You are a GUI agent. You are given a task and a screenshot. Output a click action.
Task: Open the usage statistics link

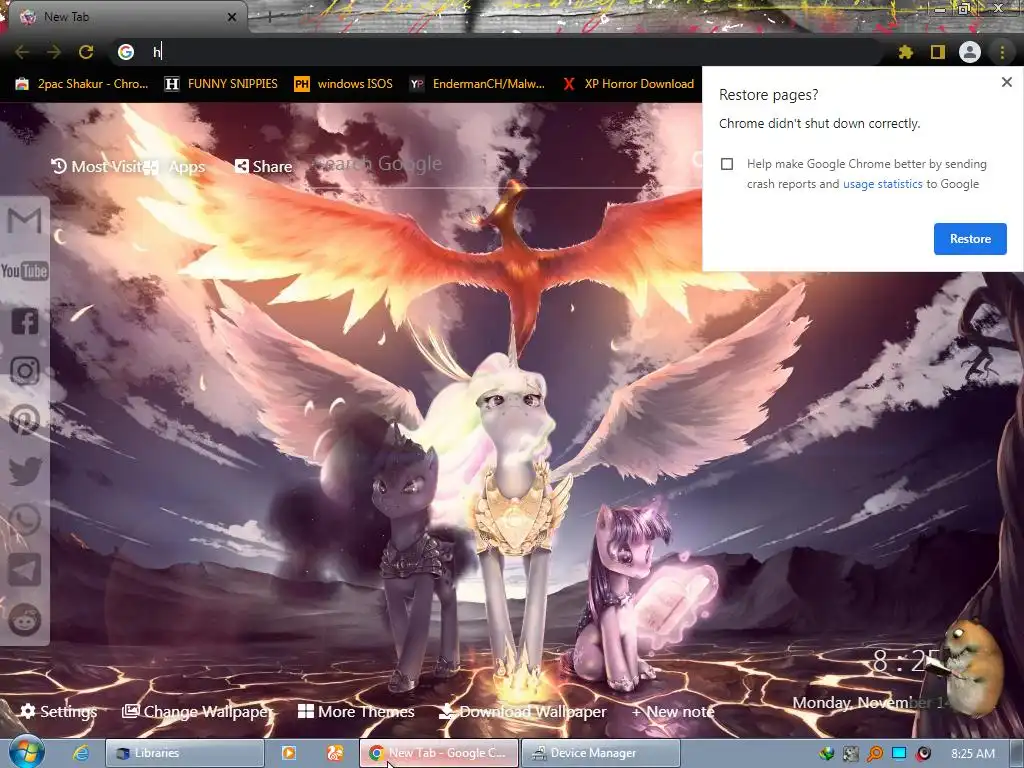[x=883, y=184]
